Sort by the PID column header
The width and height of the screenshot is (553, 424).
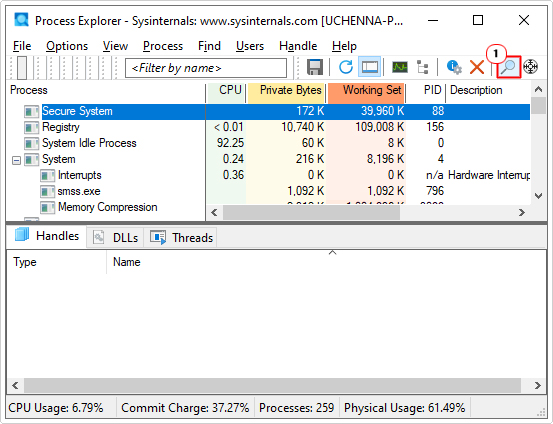[x=426, y=90]
